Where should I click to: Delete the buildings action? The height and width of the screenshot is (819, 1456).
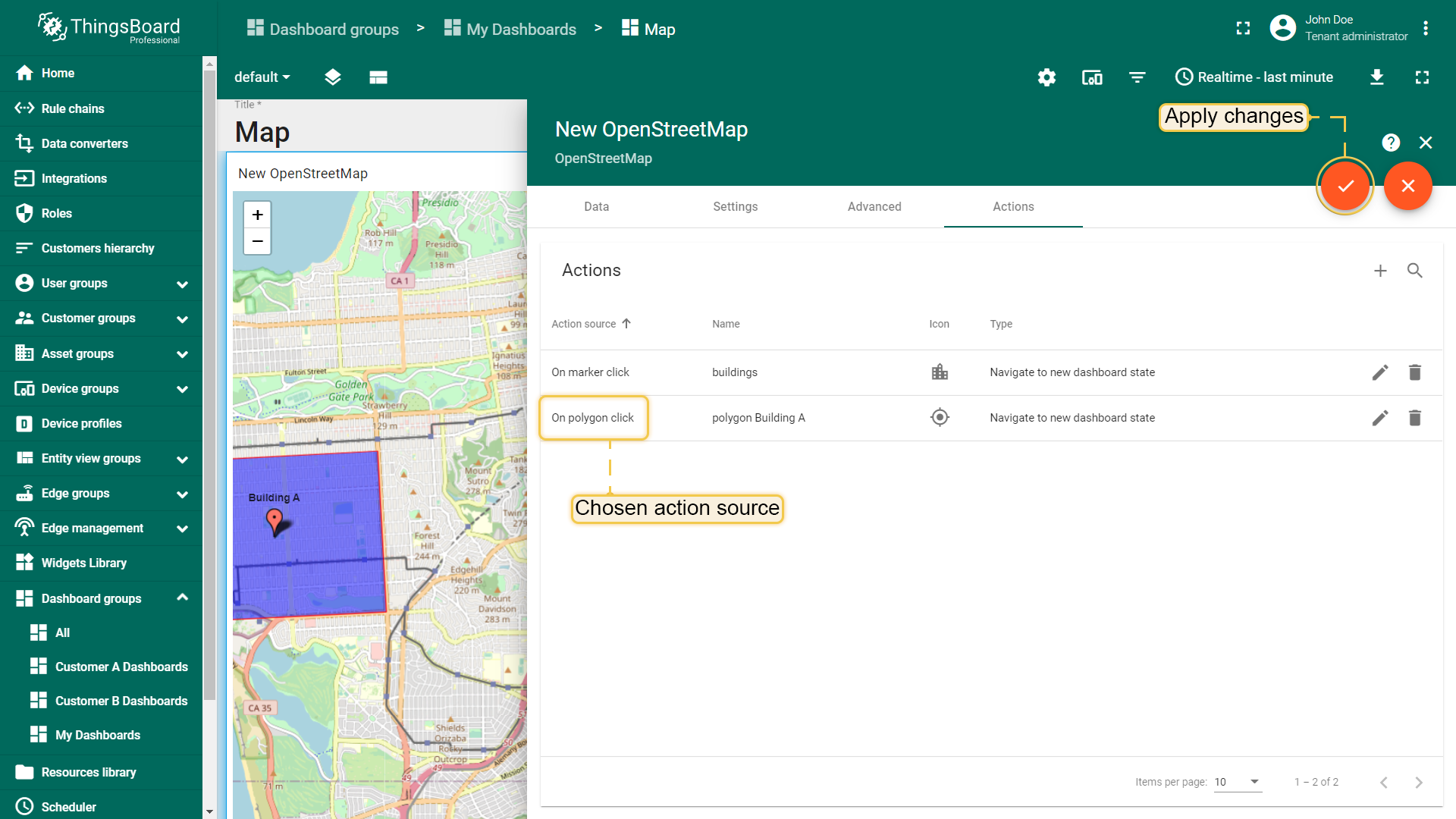[x=1414, y=372]
